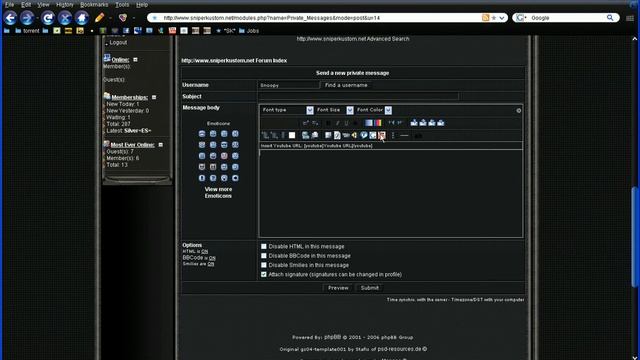Open the View menu
Screen dimensions: 640x360
43,4
